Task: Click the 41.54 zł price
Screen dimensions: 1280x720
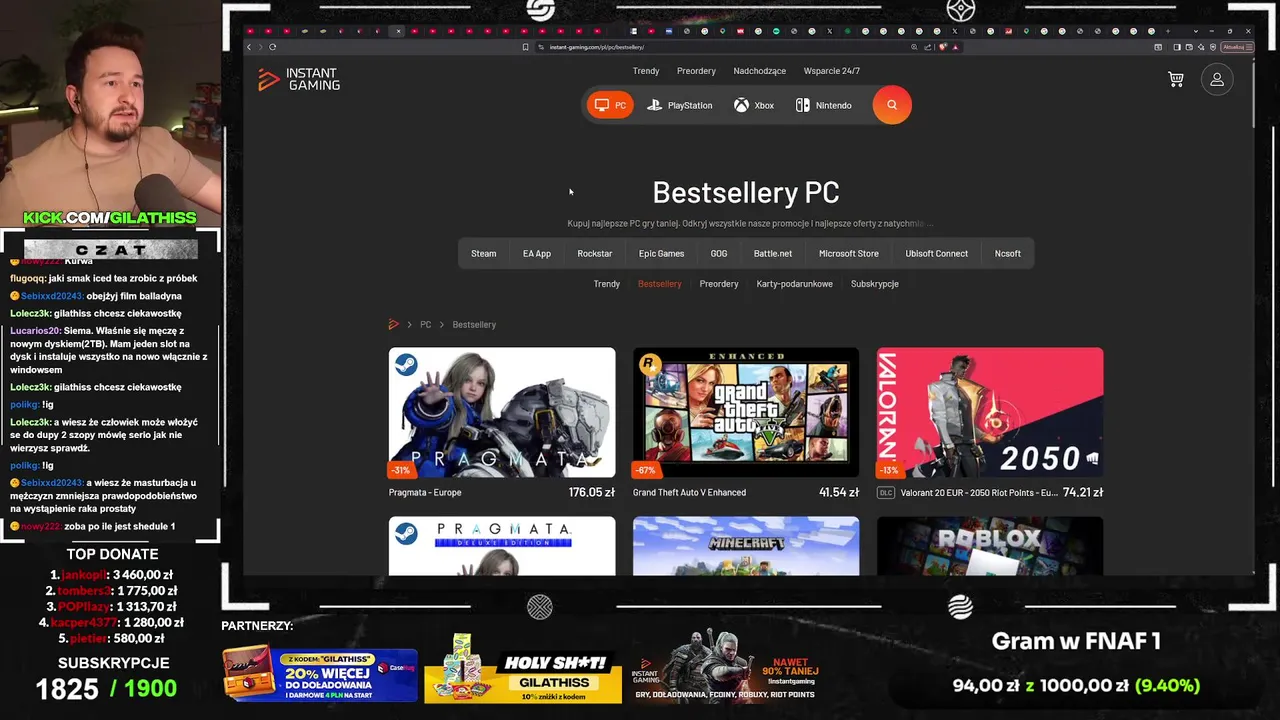Action: pyautogui.click(x=839, y=493)
